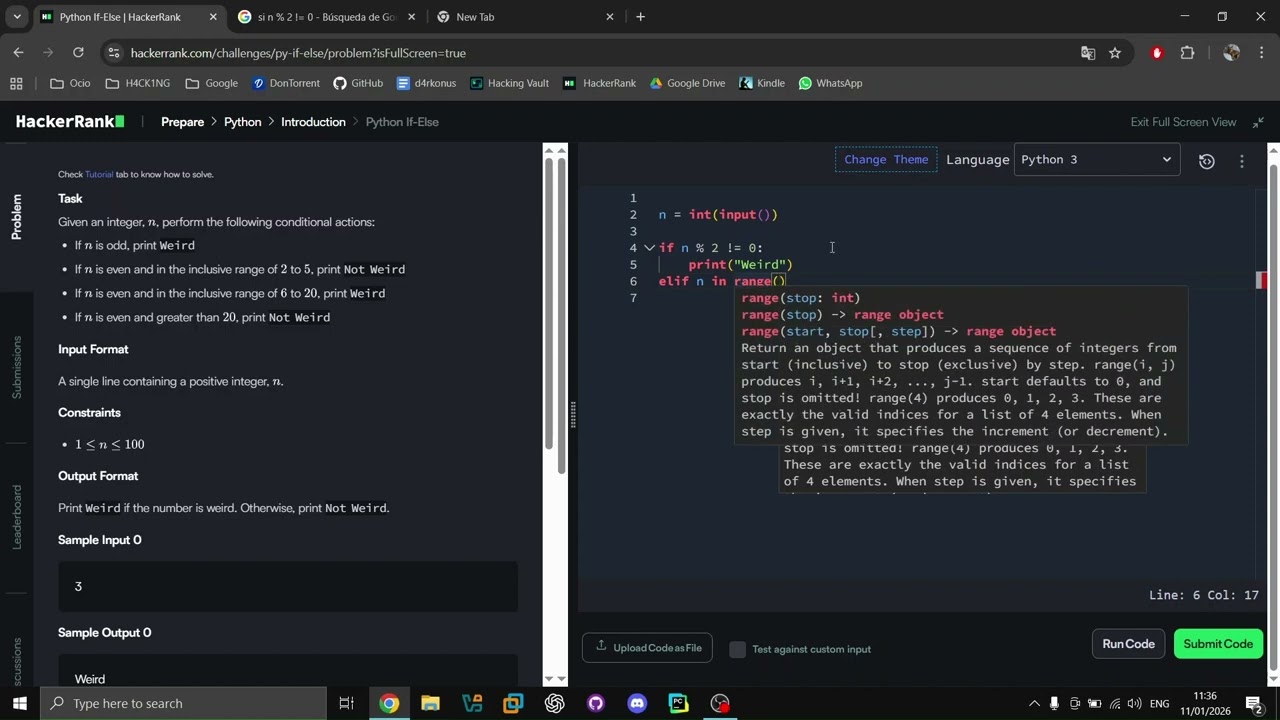
Task: Open the Google Drive bookmark
Action: [x=687, y=83]
